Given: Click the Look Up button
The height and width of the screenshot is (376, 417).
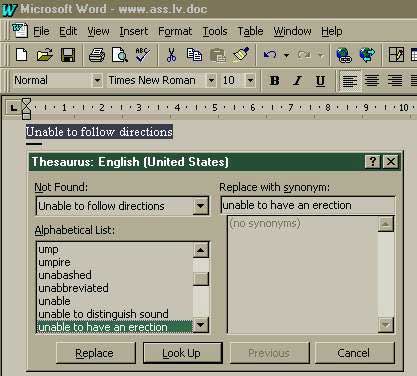Looking at the screenshot, I should pyautogui.click(x=182, y=353).
